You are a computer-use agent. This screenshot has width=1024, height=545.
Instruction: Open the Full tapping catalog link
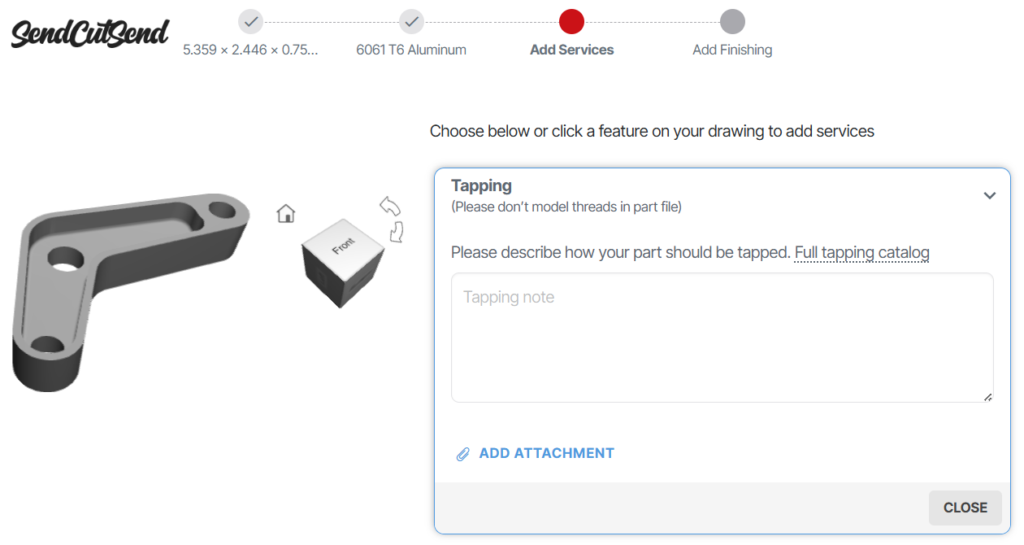862,252
